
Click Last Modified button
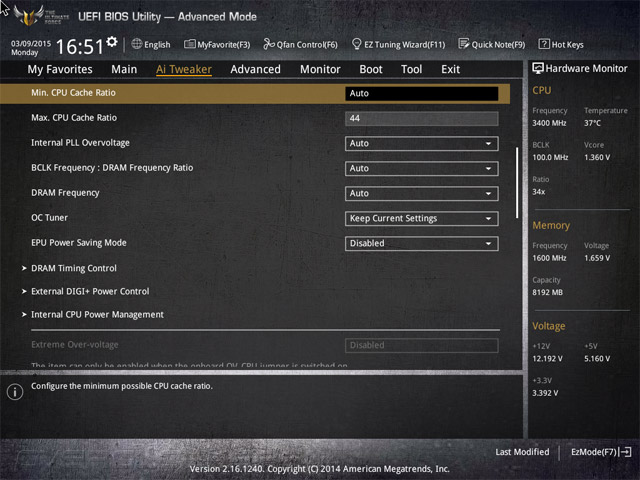click(522, 452)
